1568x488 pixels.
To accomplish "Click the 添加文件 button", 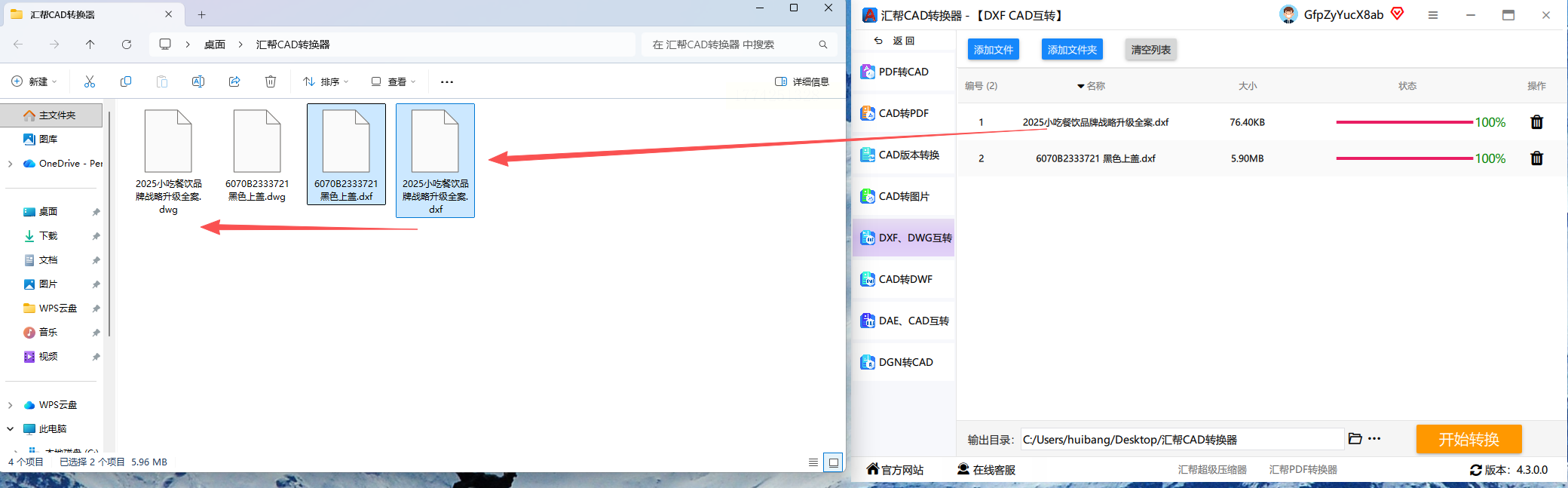I will click(994, 50).
